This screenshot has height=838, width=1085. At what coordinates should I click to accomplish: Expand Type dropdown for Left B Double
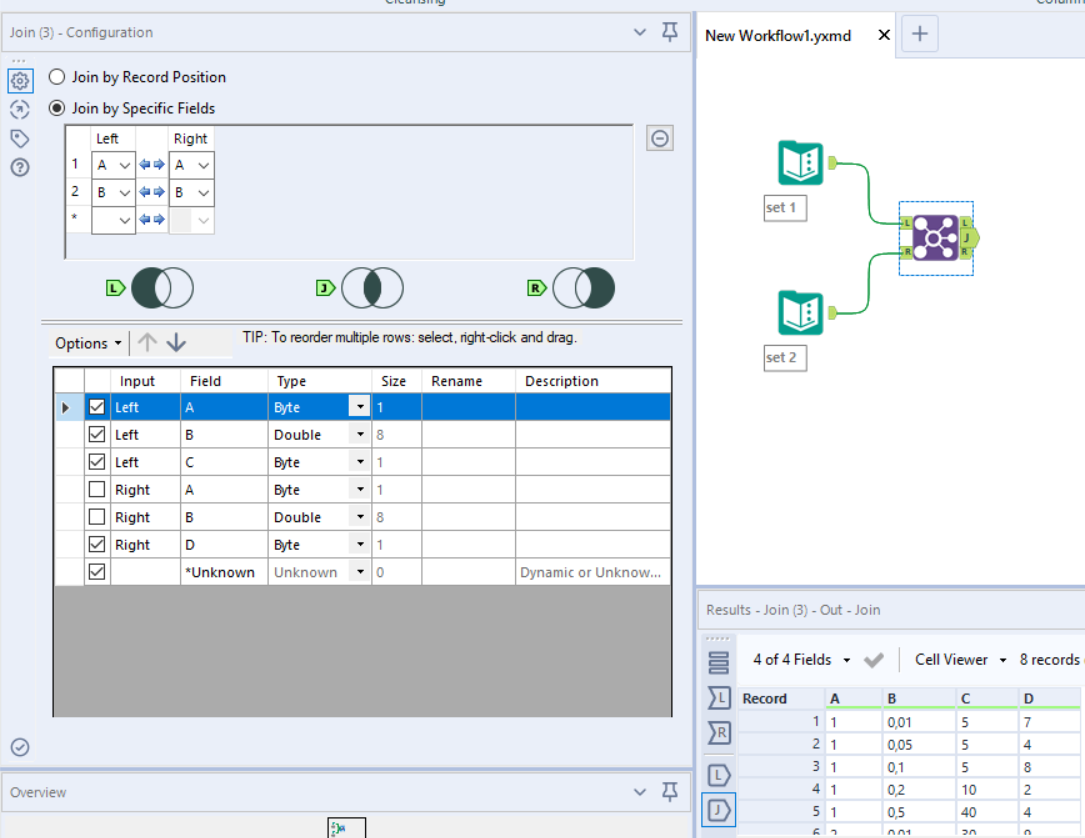click(359, 435)
